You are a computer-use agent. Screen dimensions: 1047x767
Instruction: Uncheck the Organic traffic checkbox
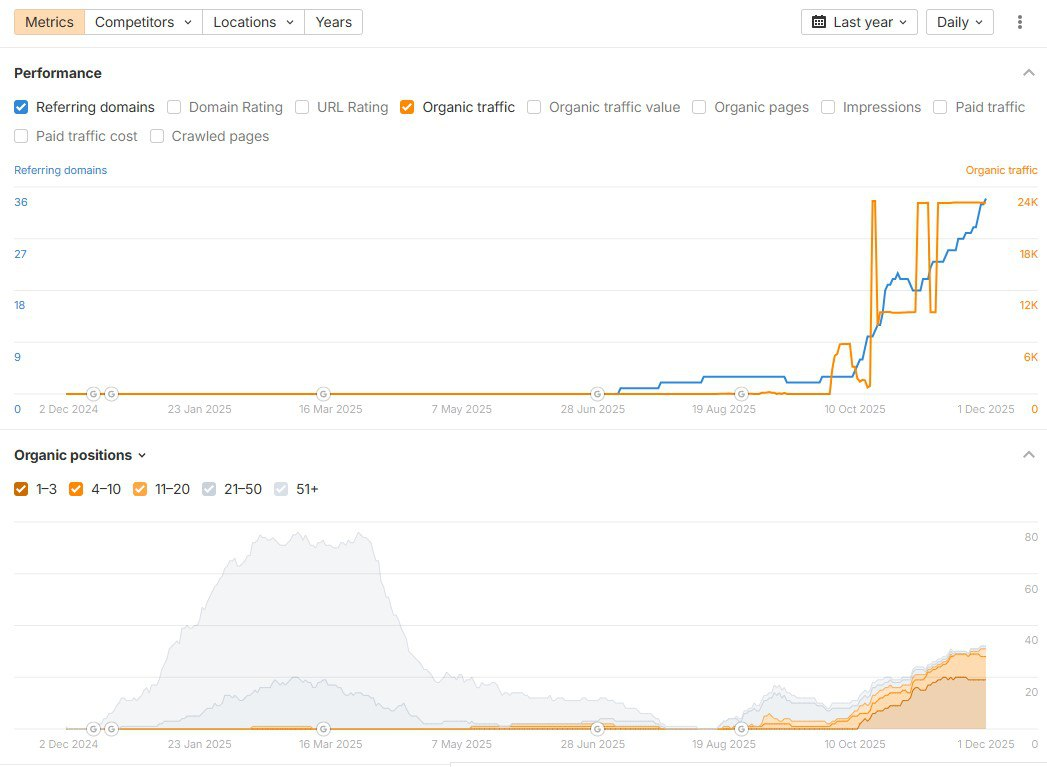pyautogui.click(x=407, y=107)
